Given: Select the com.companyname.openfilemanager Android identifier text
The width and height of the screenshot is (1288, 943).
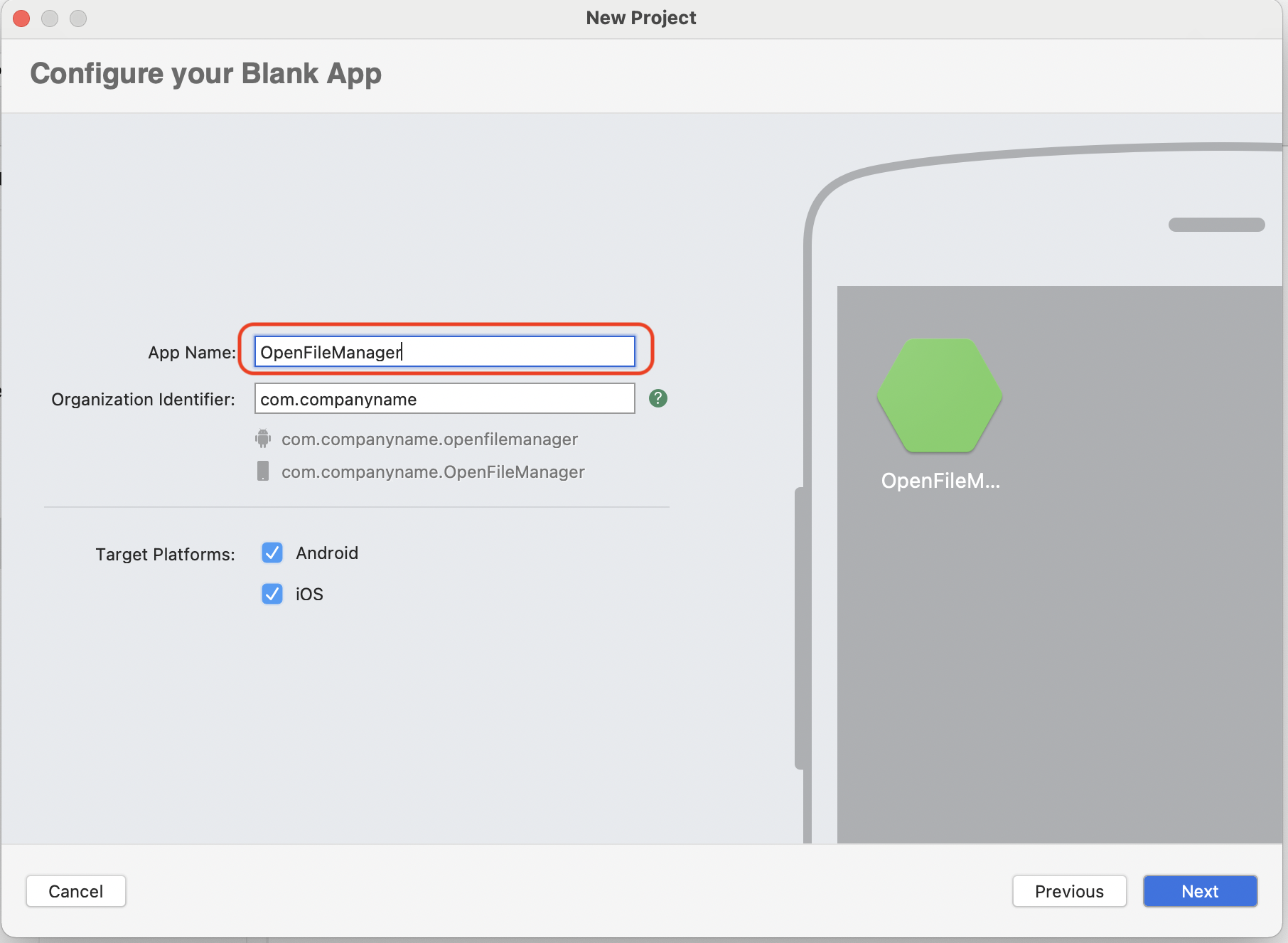Looking at the screenshot, I should (429, 439).
